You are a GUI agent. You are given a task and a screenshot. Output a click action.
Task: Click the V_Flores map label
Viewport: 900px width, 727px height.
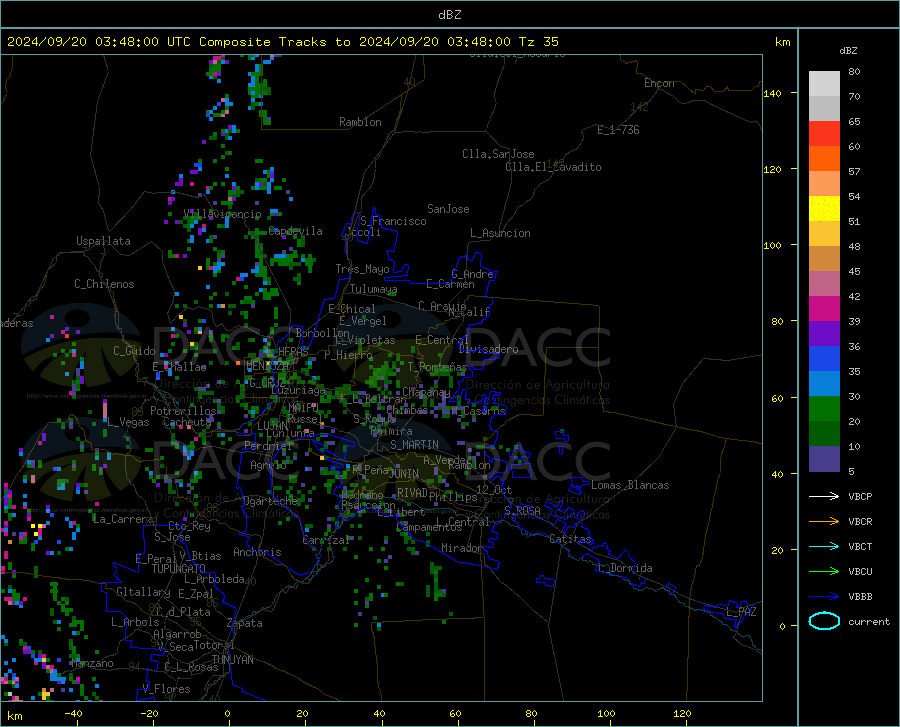tap(166, 689)
